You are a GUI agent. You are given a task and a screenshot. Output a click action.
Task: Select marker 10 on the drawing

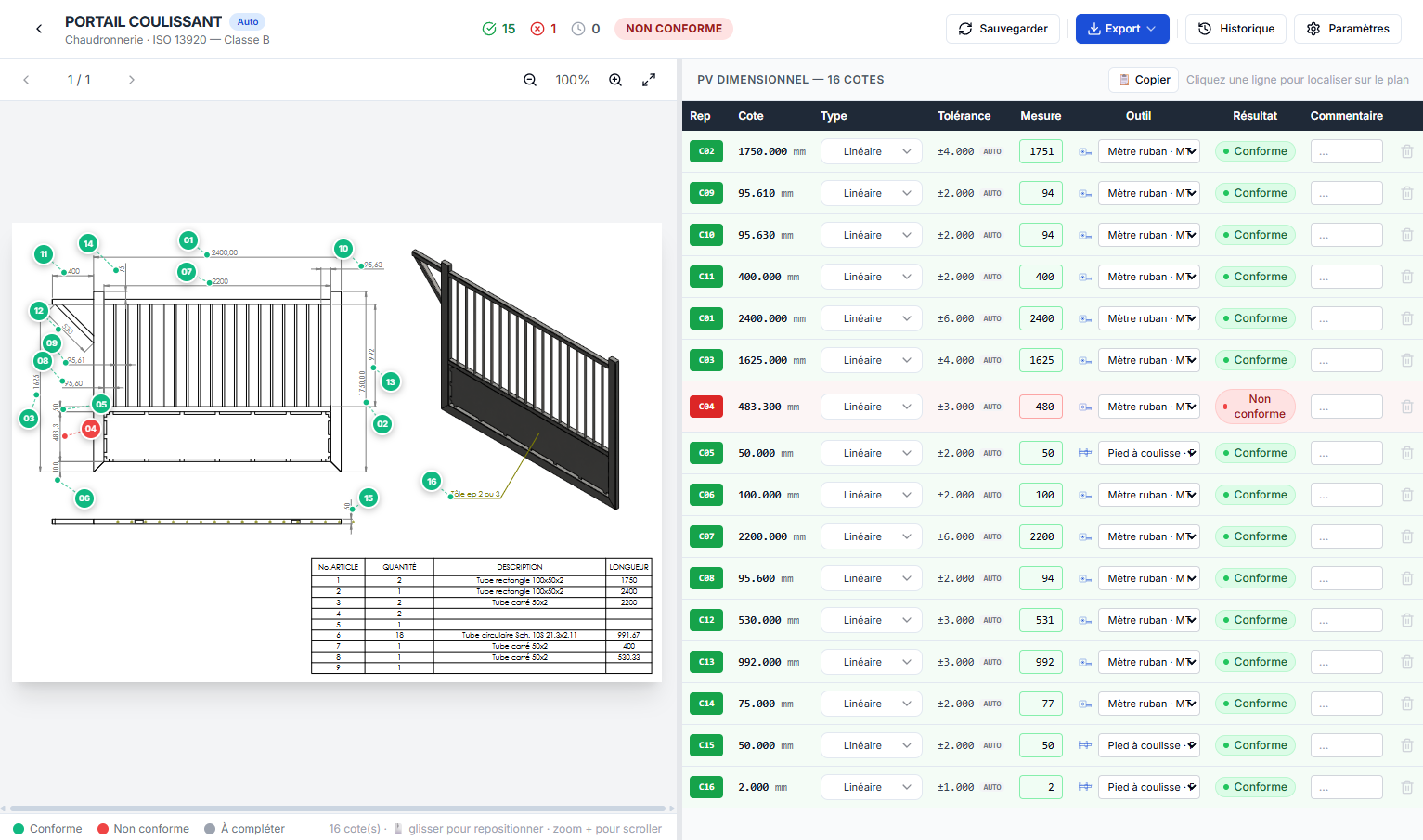(x=343, y=248)
